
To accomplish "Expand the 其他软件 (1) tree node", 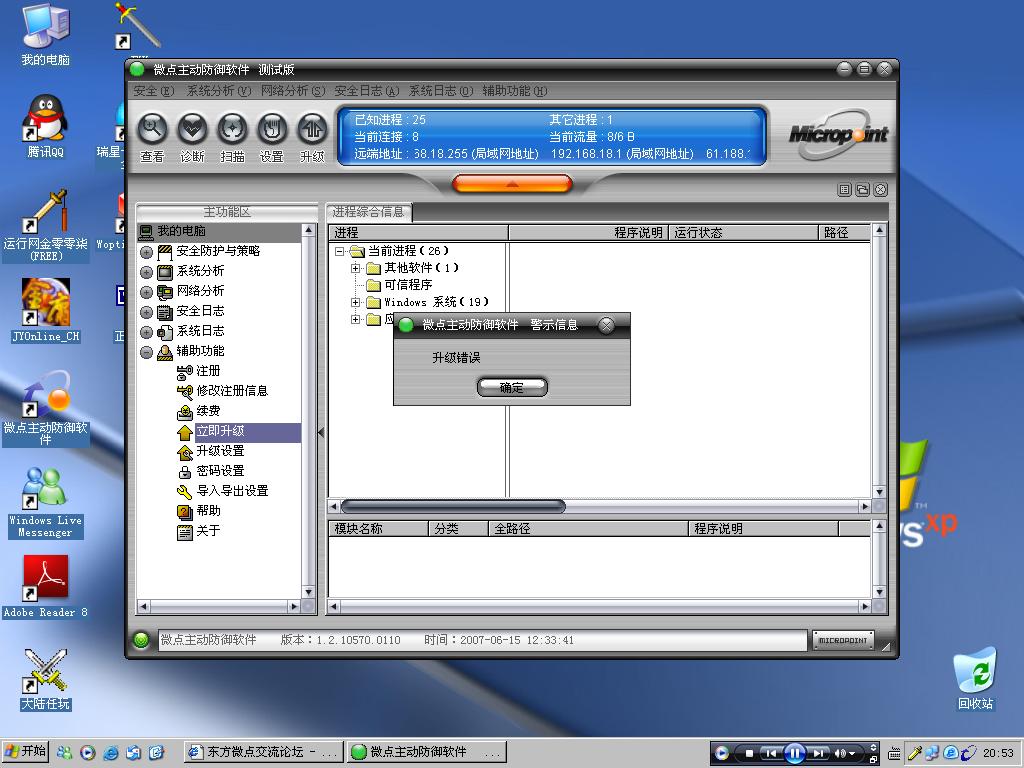I will 355,268.
